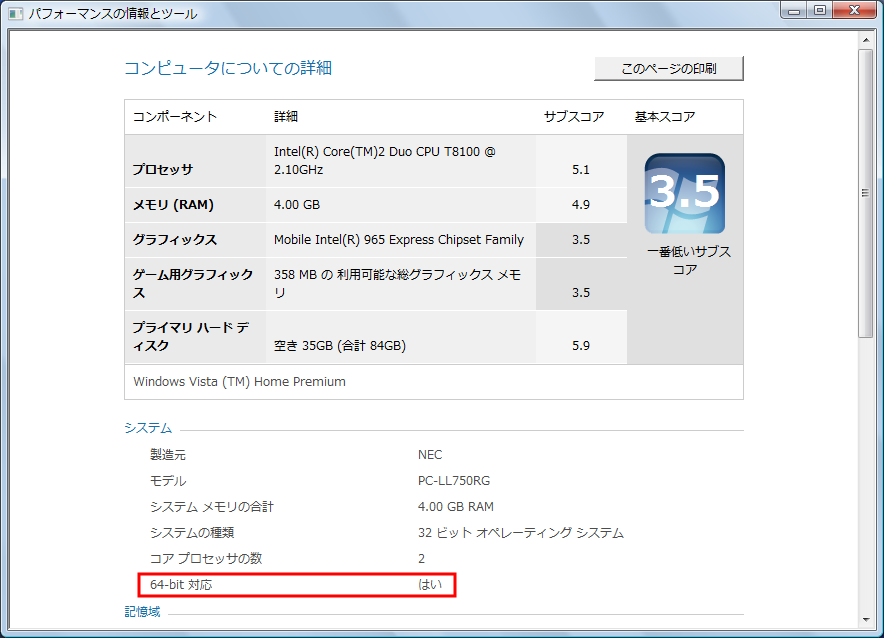
Task: Click the scrollbar up arrow
Action: click(866, 40)
